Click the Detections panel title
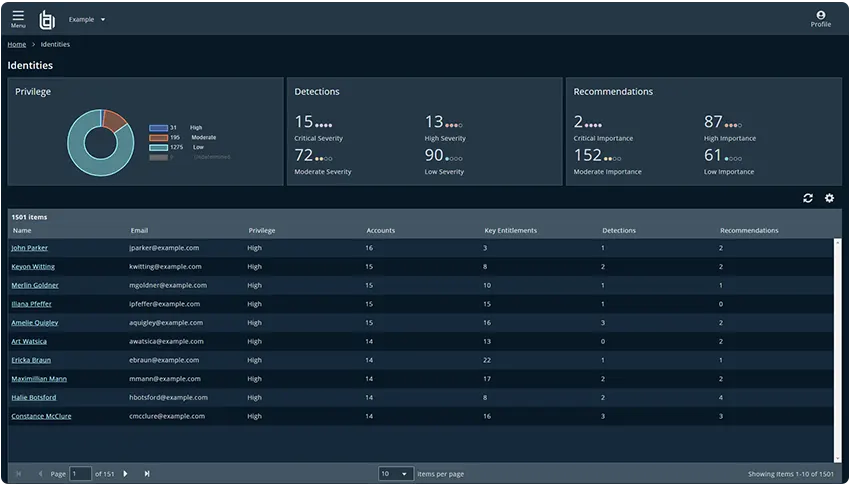The height and width of the screenshot is (488, 850). click(x=317, y=92)
